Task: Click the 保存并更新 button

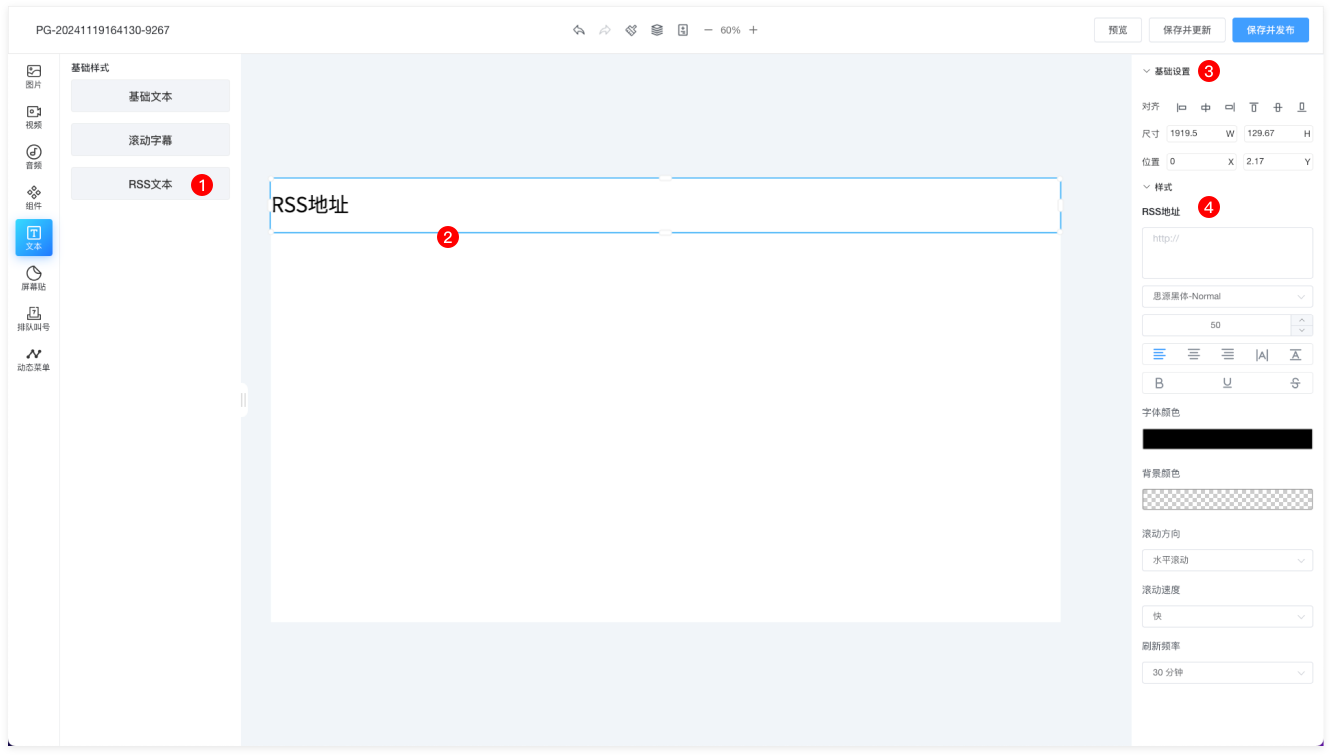Action: (x=1187, y=30)
